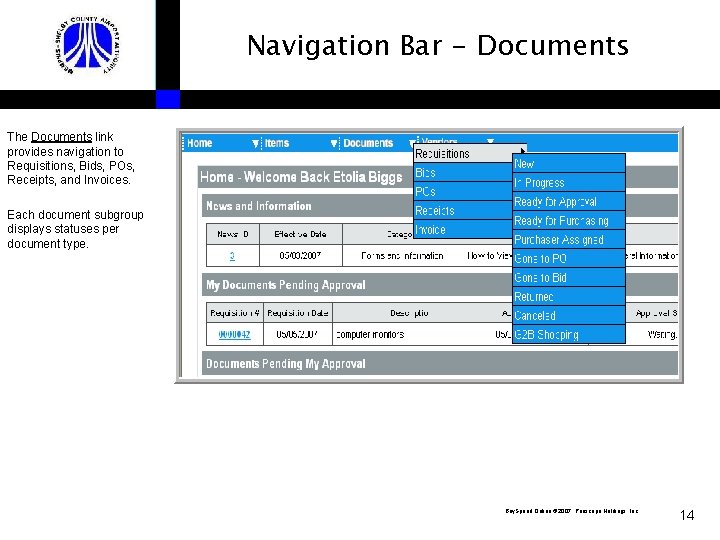This screenshot has height=540, width=720.
Task: Click the underlined Documents word in description
Action: tap(62, 137)
